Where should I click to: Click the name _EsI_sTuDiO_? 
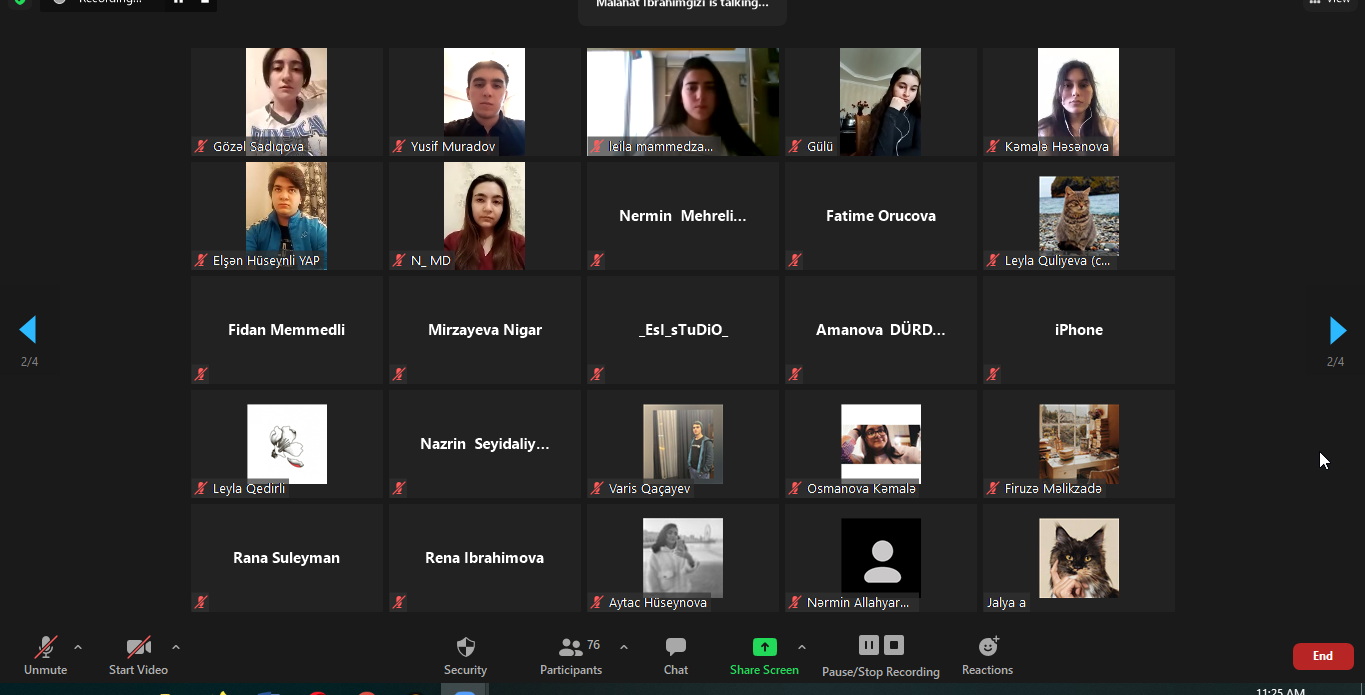[x=683, y=330]
